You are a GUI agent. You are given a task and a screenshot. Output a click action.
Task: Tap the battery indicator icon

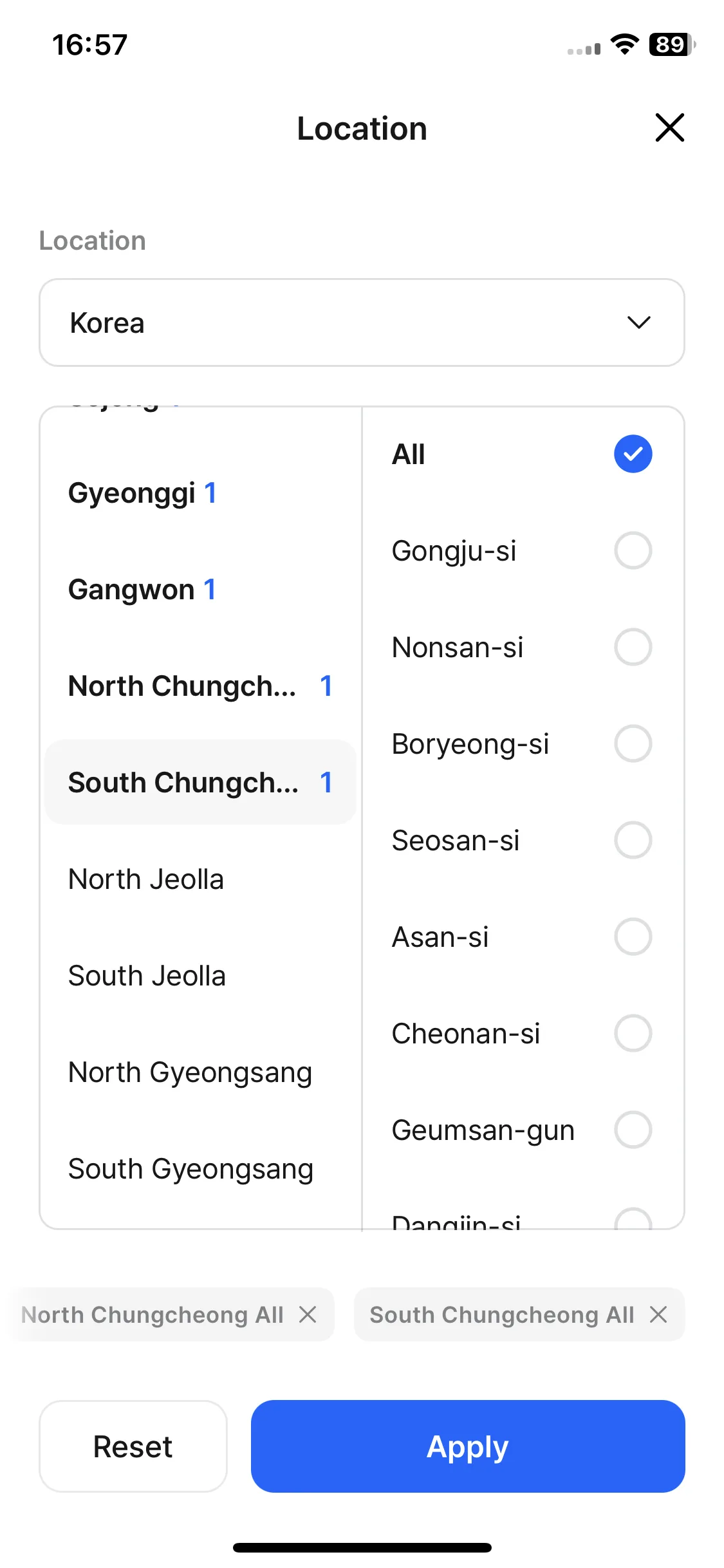coord(673,44)
